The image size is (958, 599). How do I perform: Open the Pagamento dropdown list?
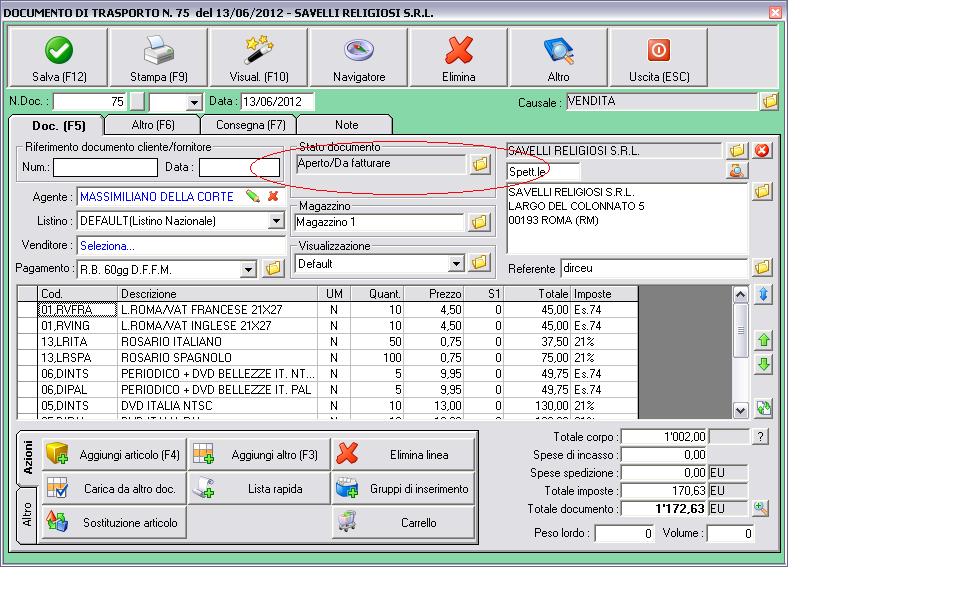tap(249, 269)
